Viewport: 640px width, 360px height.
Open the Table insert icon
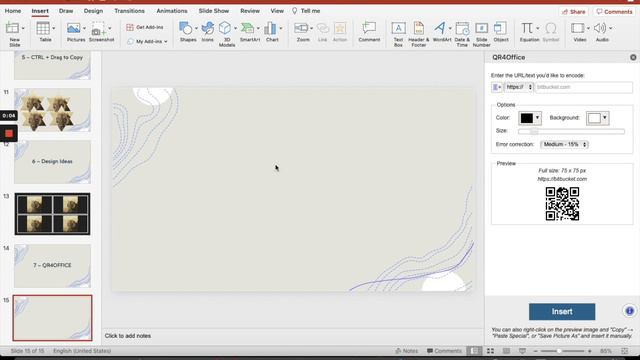point(43,28)
